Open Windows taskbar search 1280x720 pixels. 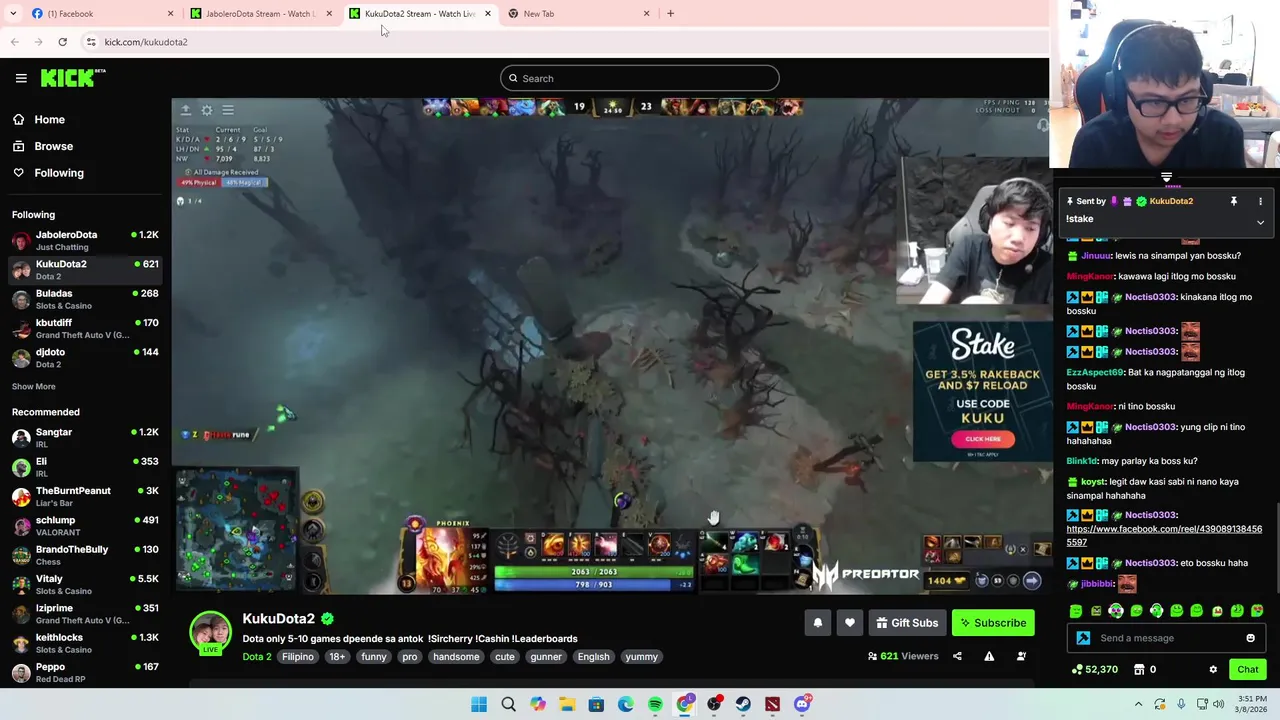tap(508, 704)
